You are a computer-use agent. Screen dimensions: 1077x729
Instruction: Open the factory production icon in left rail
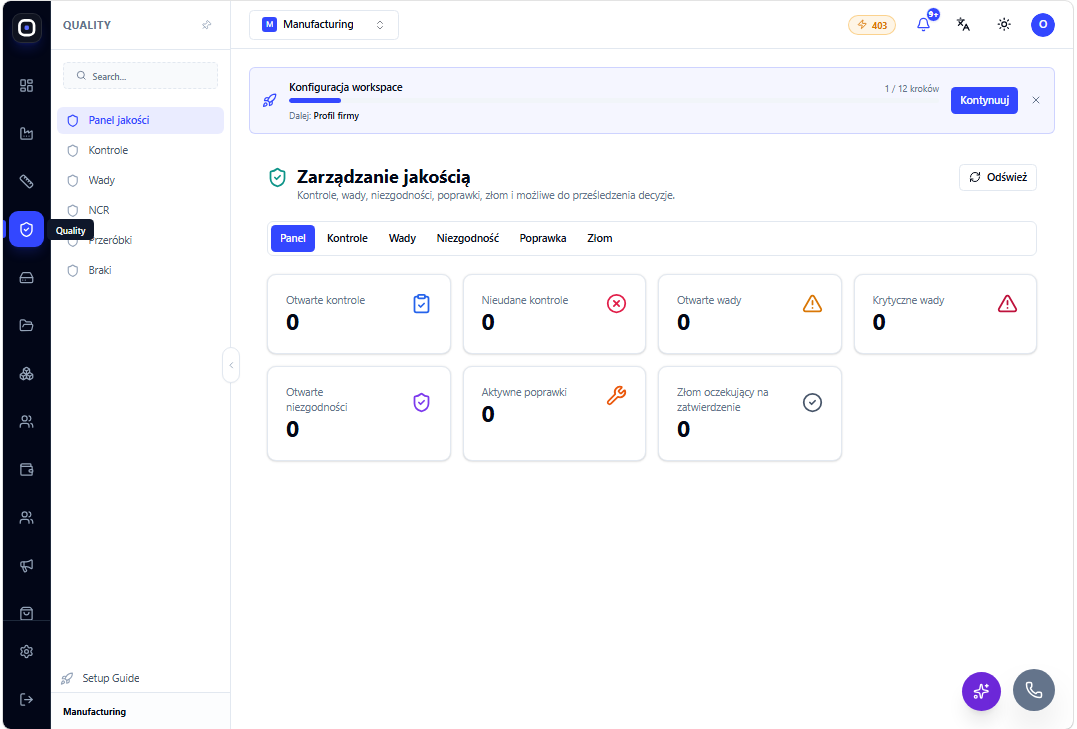(x=26, y=134)
